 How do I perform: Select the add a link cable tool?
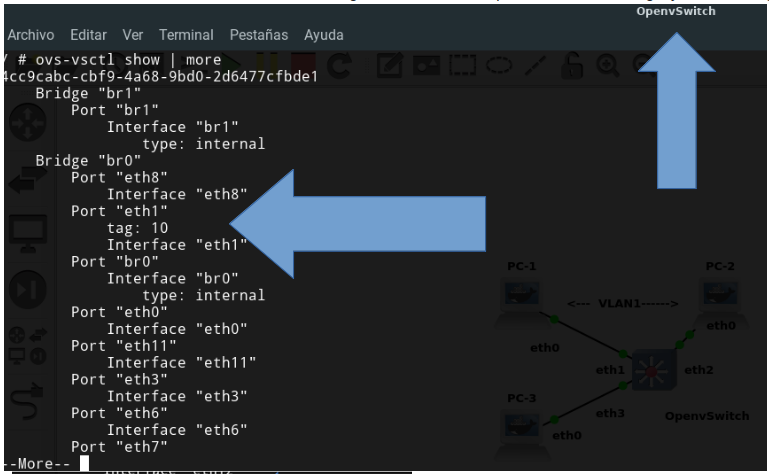[x=24, y=400]
